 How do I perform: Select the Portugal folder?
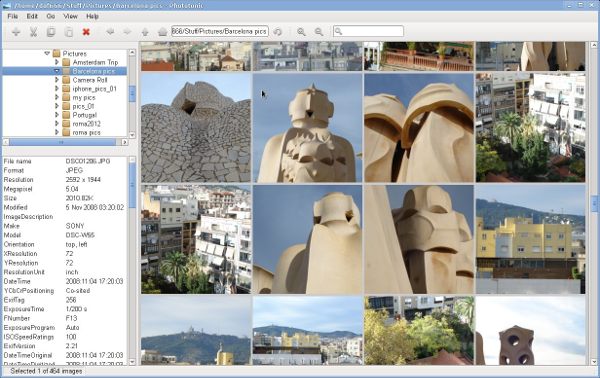[85, 115]
